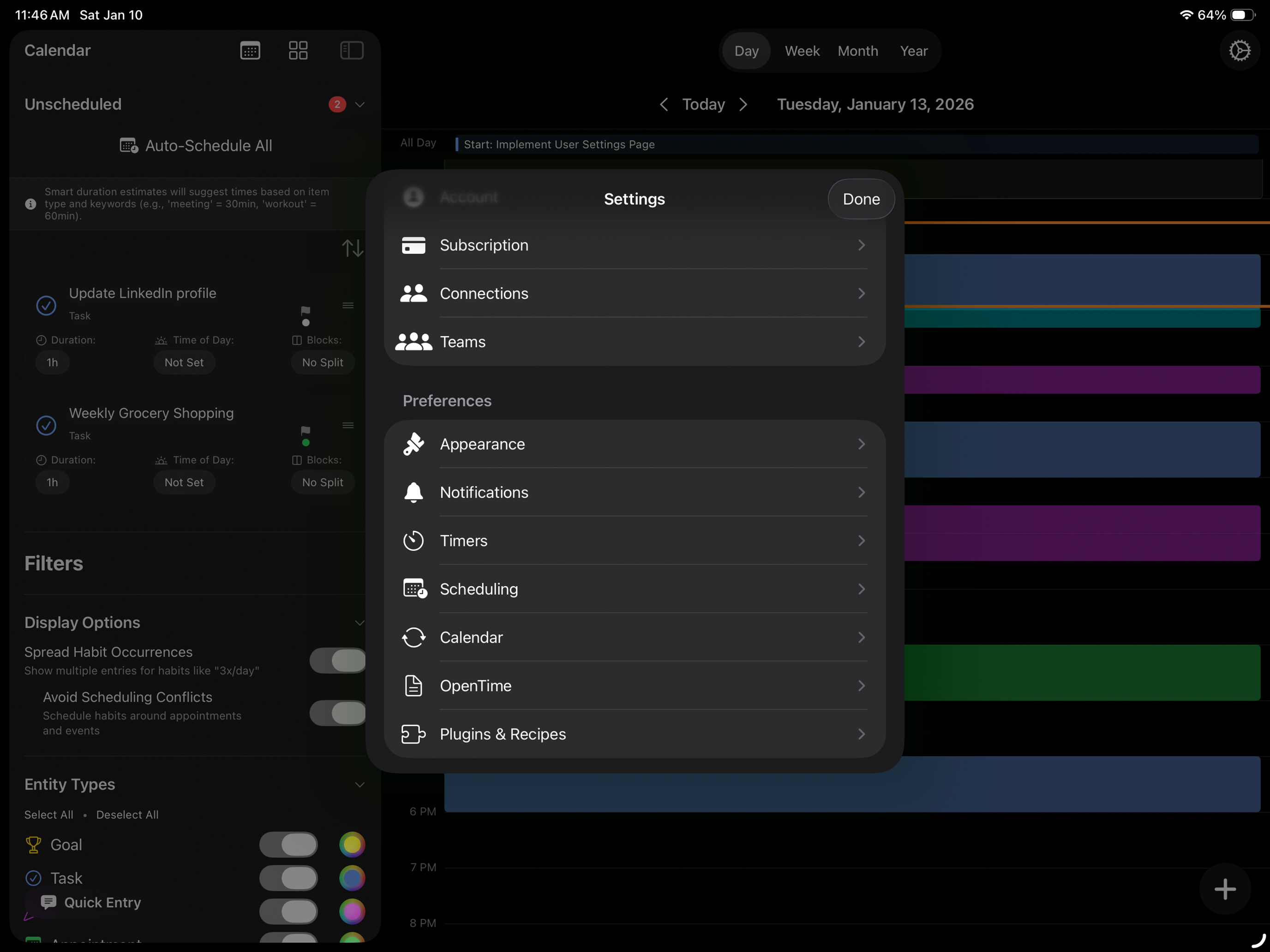1270x952 pixels.
Task: Click Done to close Settings
Action: coord(861,199)
